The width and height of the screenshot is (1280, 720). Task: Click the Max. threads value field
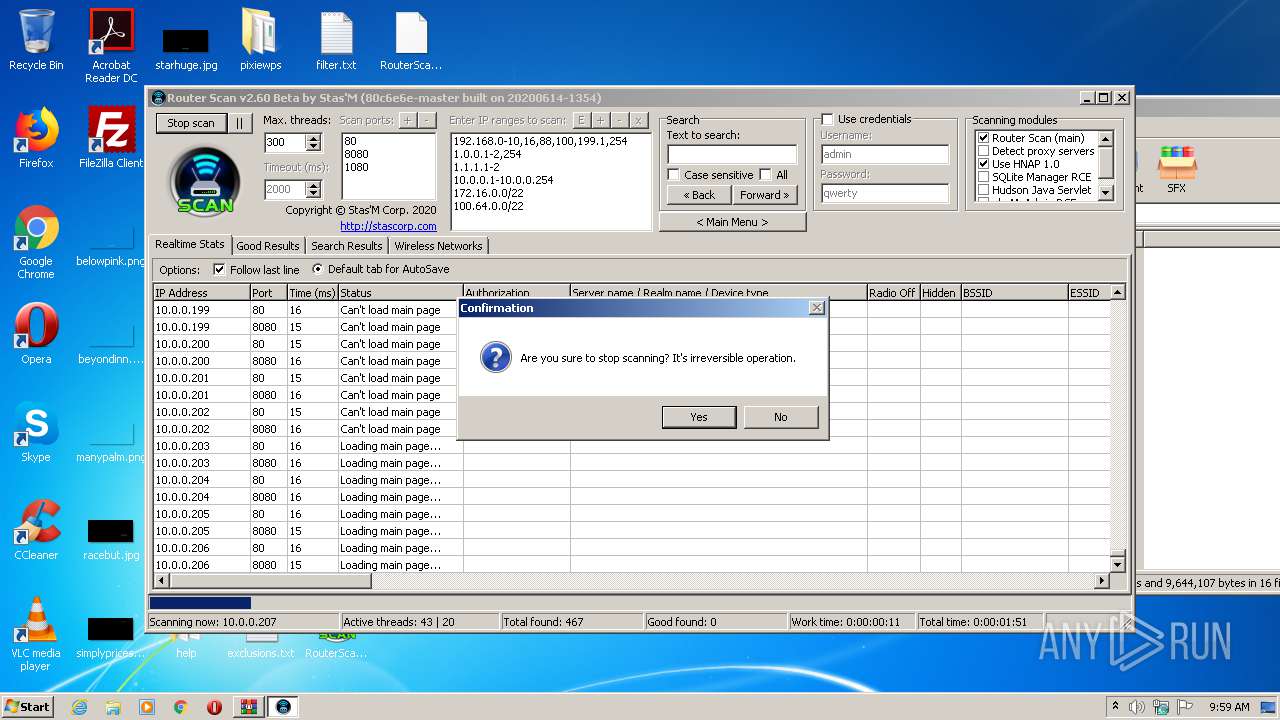[x=285, y=143]
